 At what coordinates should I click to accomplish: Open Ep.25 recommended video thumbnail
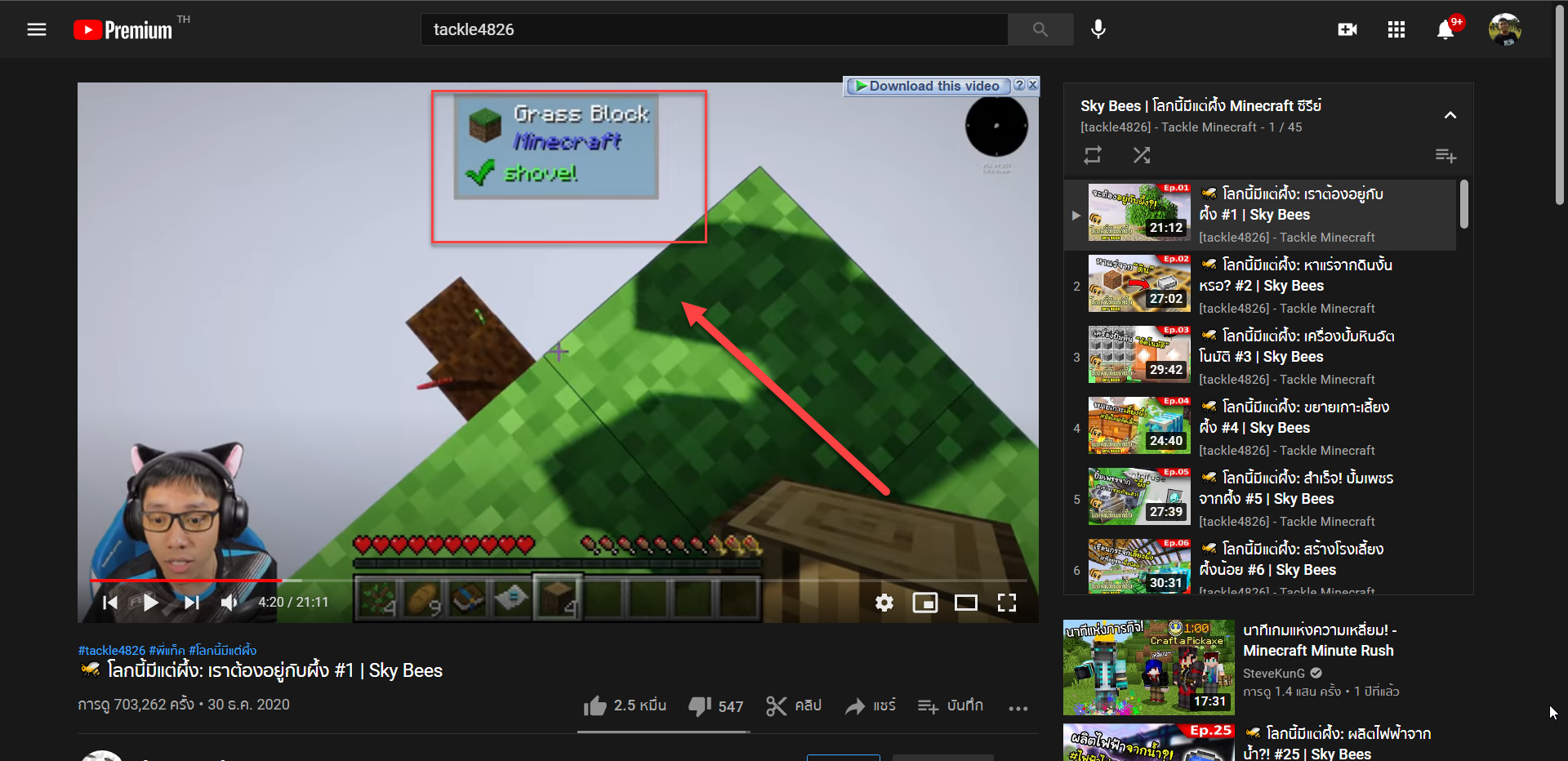tap(1148, 742)
